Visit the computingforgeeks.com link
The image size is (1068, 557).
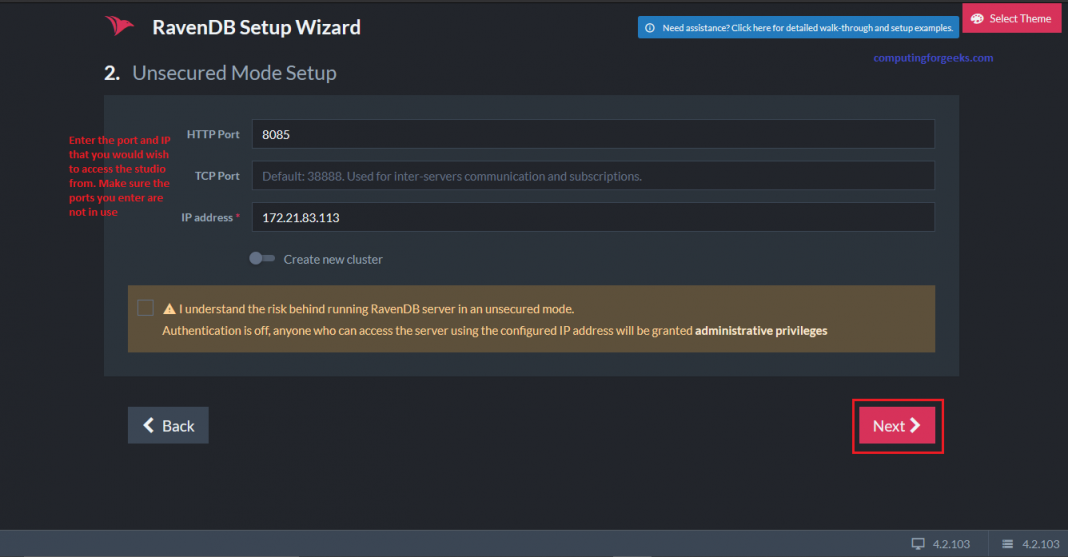pos(933,58)
